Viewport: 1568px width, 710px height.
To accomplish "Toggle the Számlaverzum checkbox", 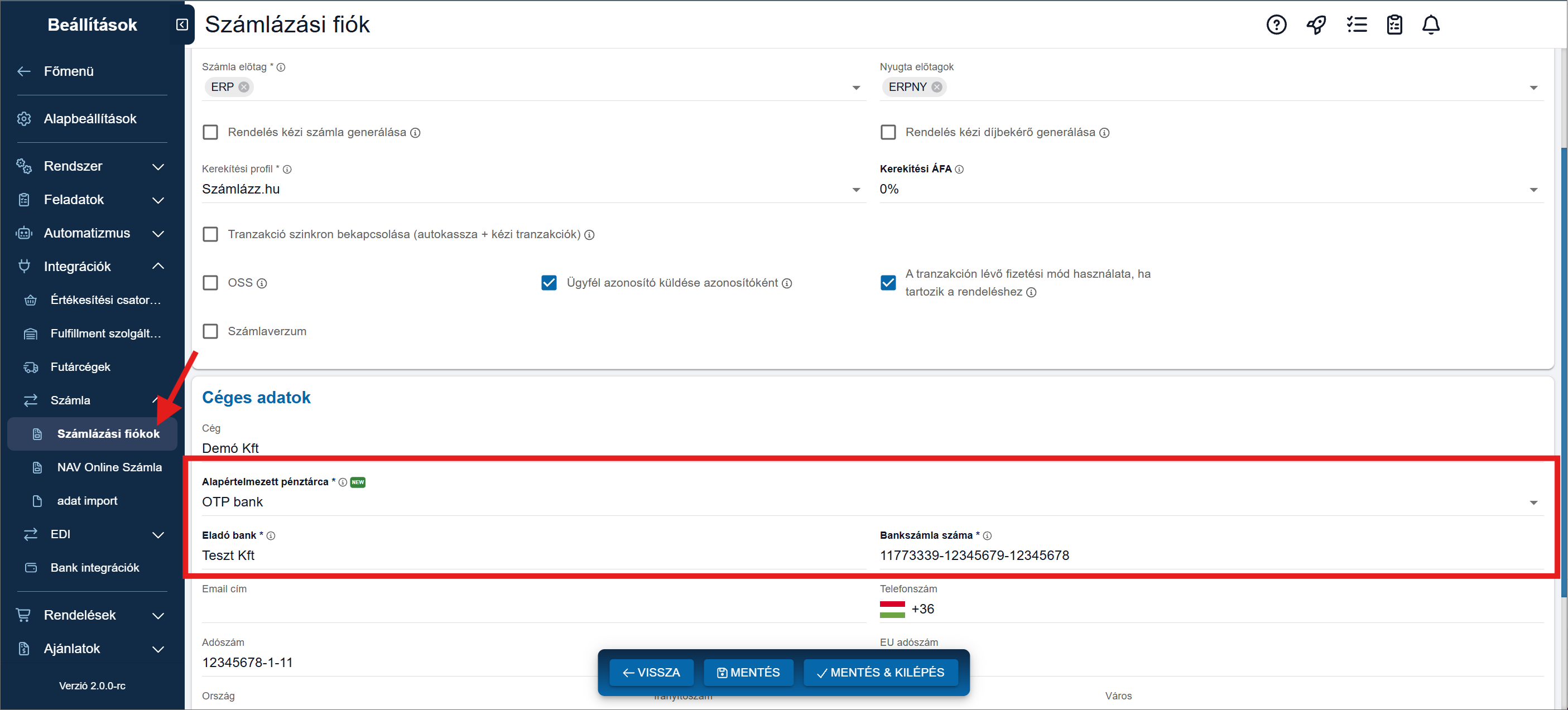I will point(210,332).
